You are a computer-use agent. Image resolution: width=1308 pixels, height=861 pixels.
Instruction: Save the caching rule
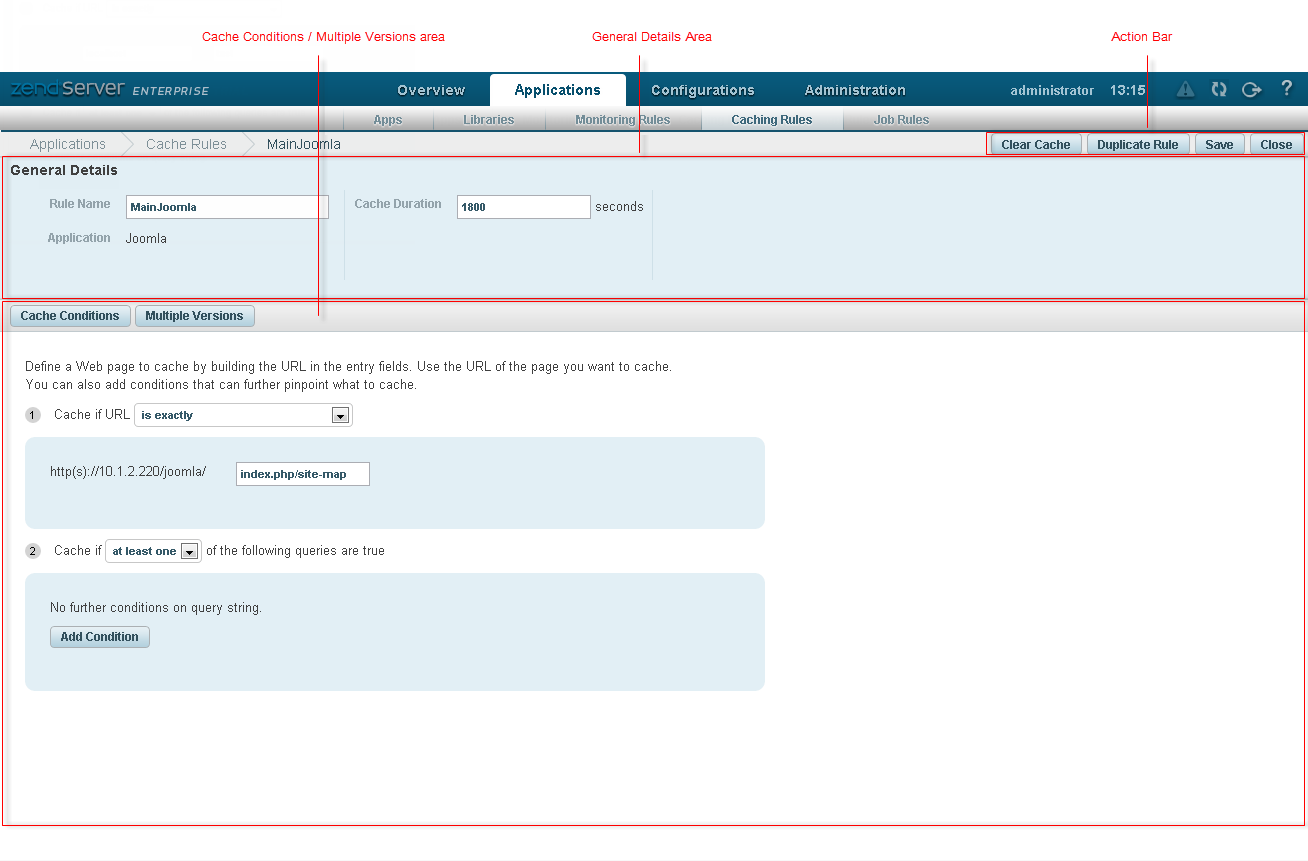tap(1218, 145)
